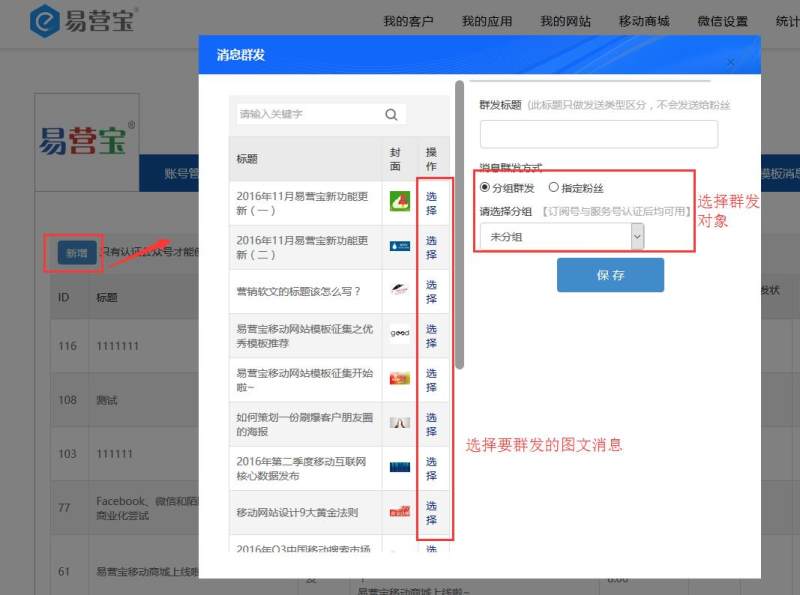
Task: Click 选择 for 营销软文的标题该怎么写
Action: tap(431, 291)
